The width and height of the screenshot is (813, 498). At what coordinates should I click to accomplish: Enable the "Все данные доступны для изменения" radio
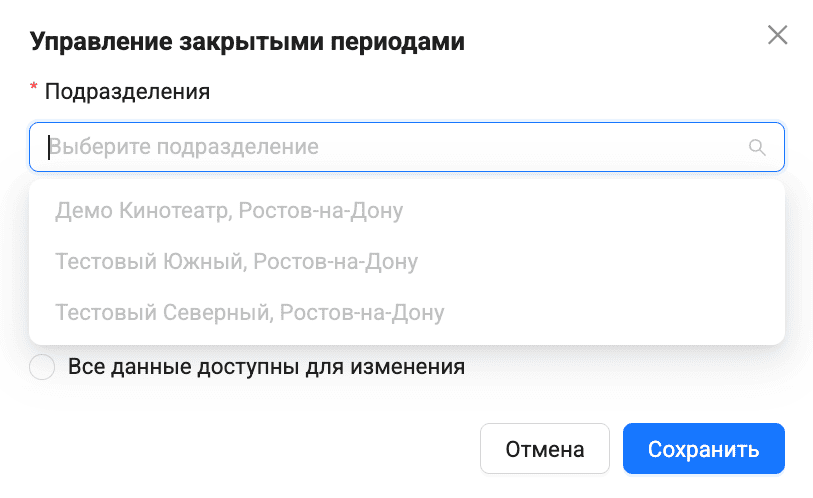(43, 367)
